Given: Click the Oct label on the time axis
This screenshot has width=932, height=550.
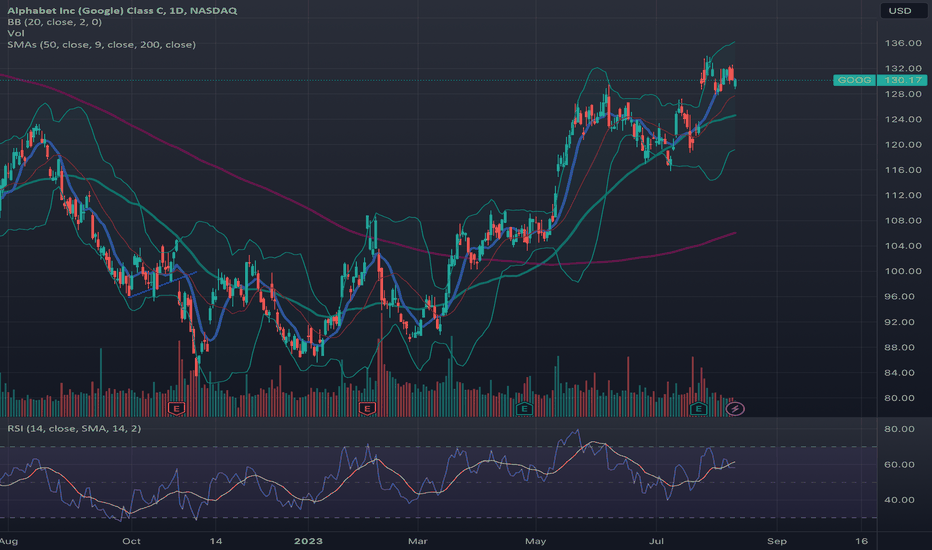Looking at the screenshot, I should 131,541.
